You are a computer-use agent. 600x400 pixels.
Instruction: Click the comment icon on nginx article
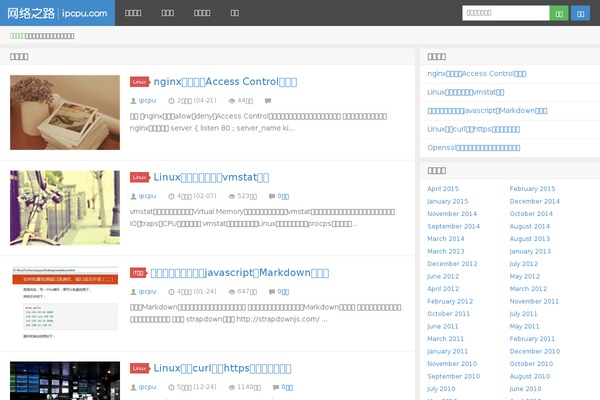tap(268, 101)
